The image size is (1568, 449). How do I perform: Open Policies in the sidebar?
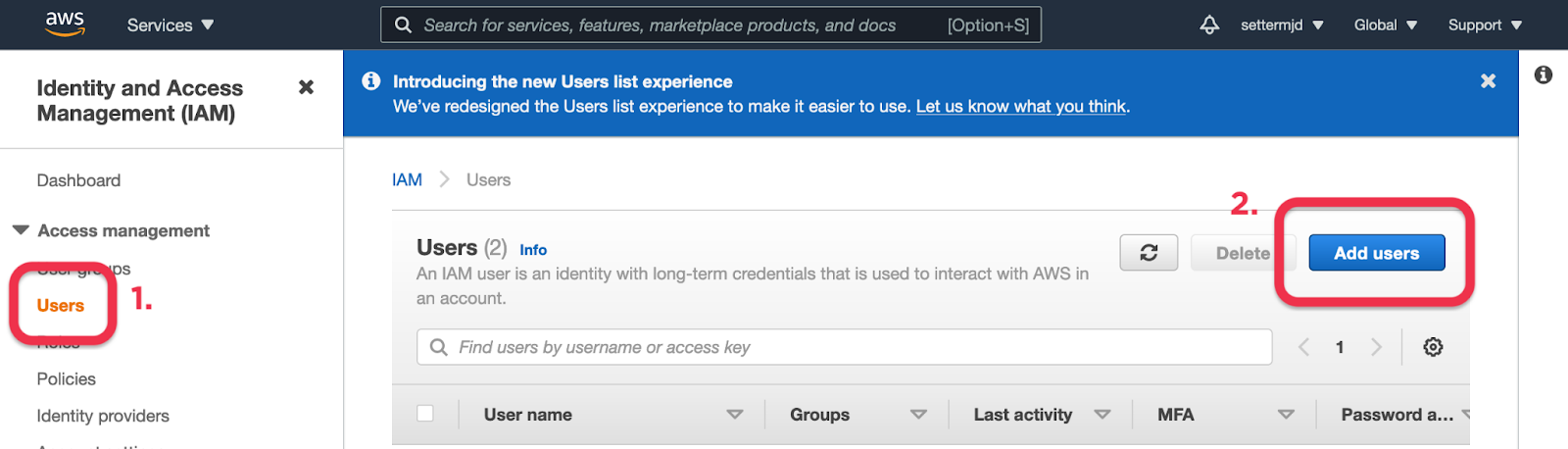coord(66,379)
